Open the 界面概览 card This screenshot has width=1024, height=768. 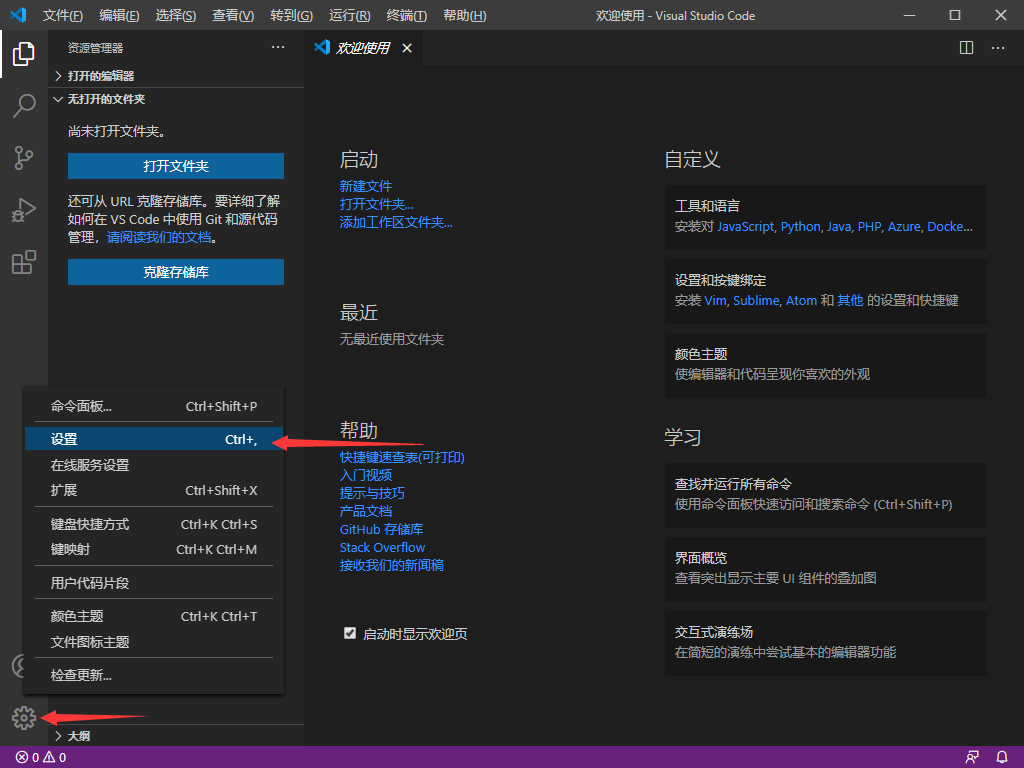pos(825,569)
